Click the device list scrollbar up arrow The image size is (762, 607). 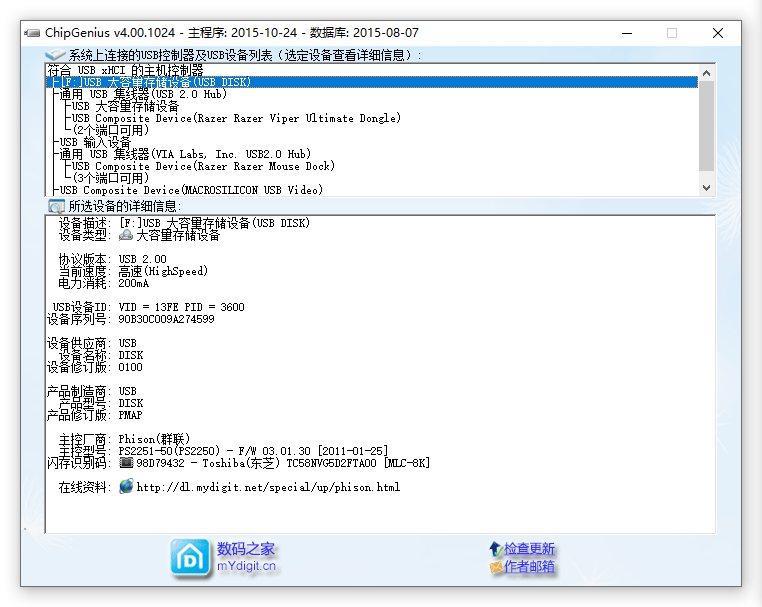[707, 73]
